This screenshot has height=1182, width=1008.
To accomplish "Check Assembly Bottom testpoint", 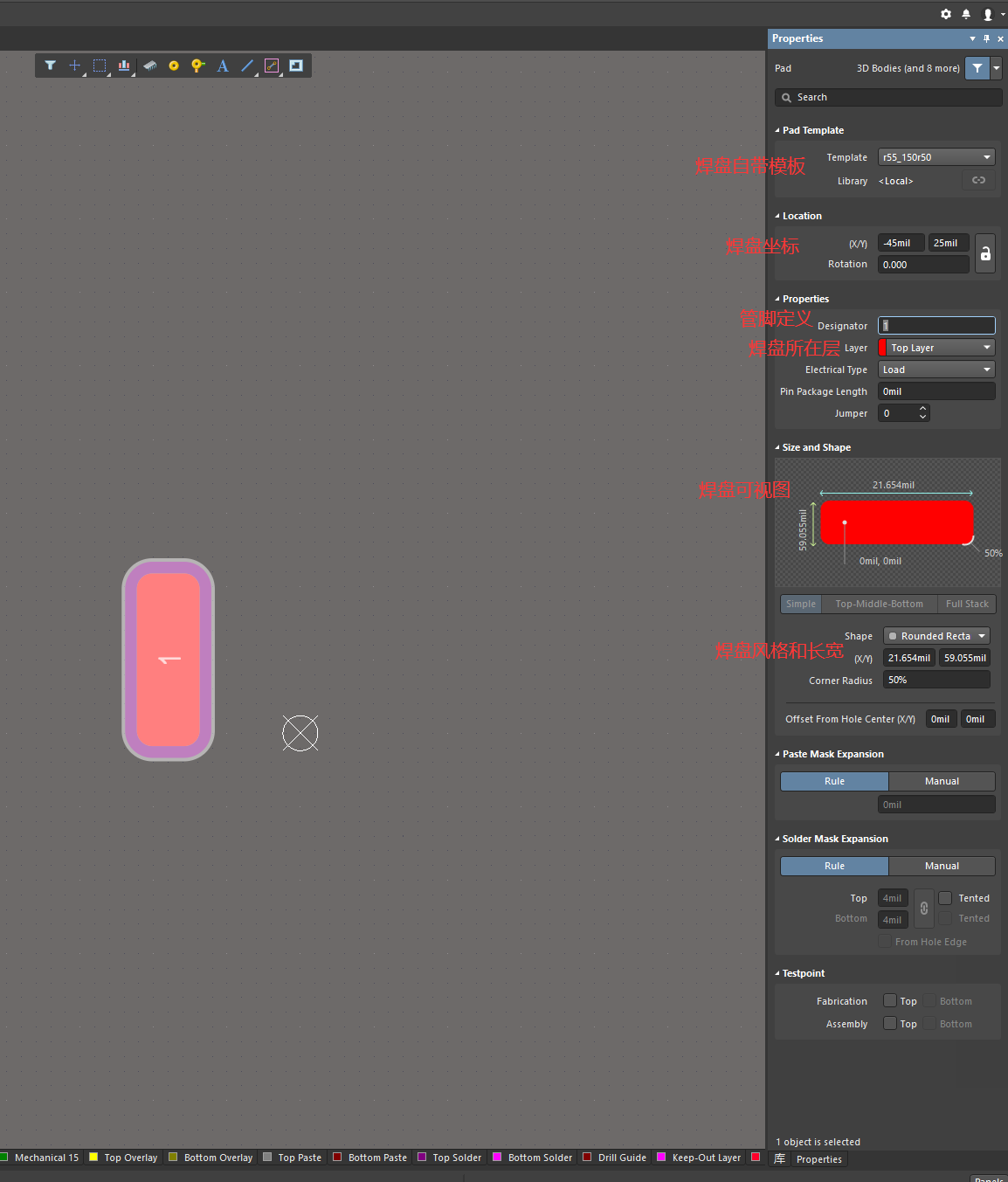I will click(930, 1024).
